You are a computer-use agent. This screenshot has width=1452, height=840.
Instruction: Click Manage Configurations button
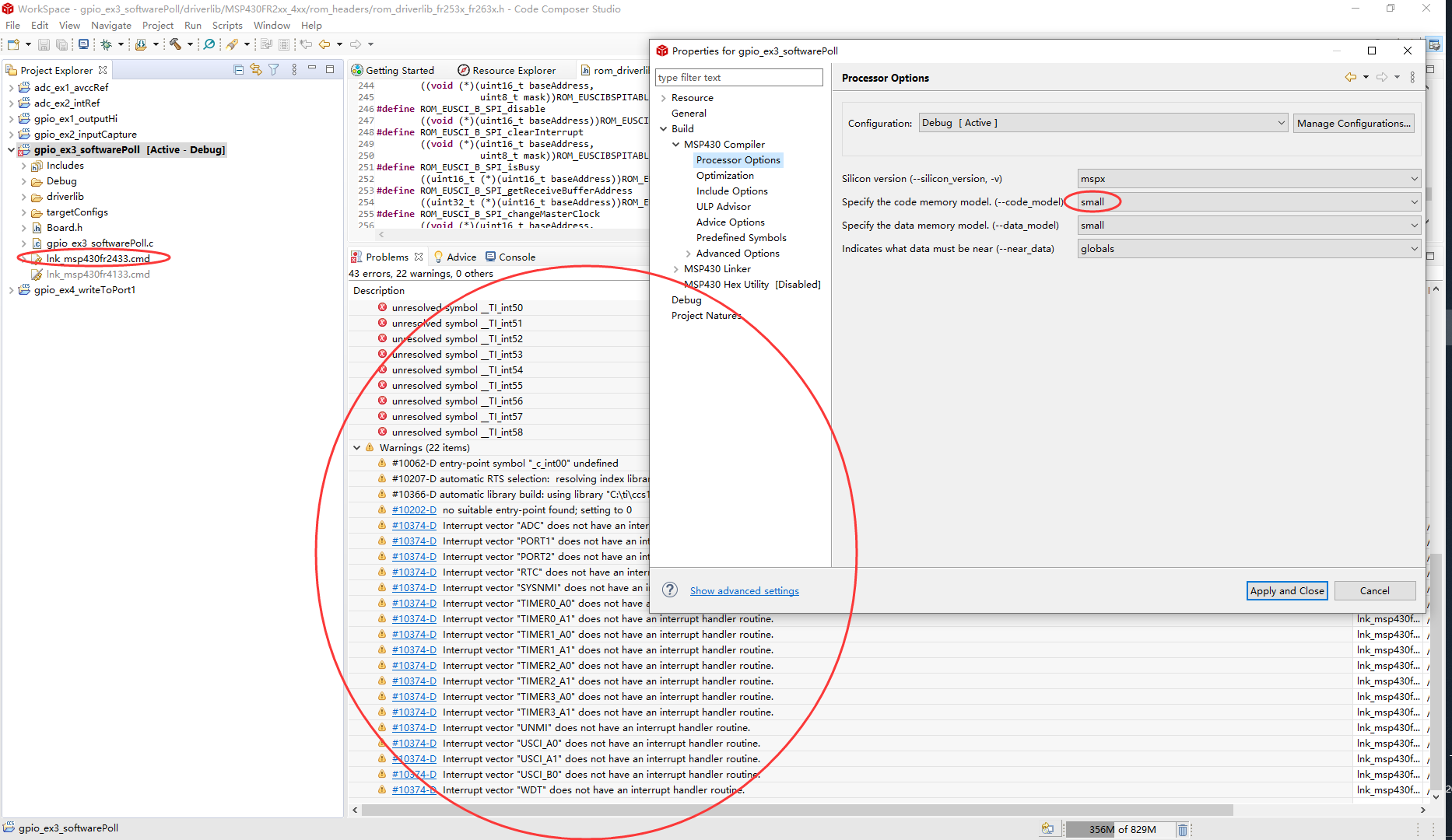pyautogui.click(x=1353, y=123)
